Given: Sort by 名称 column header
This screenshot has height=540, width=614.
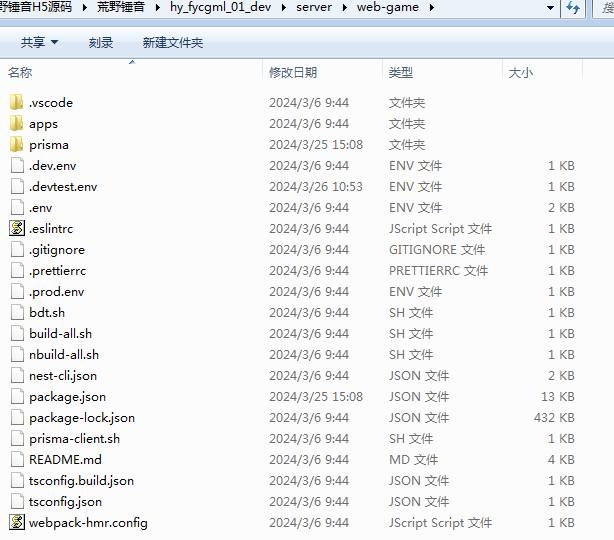Looking at the screenshot, I should pos(20,73).
